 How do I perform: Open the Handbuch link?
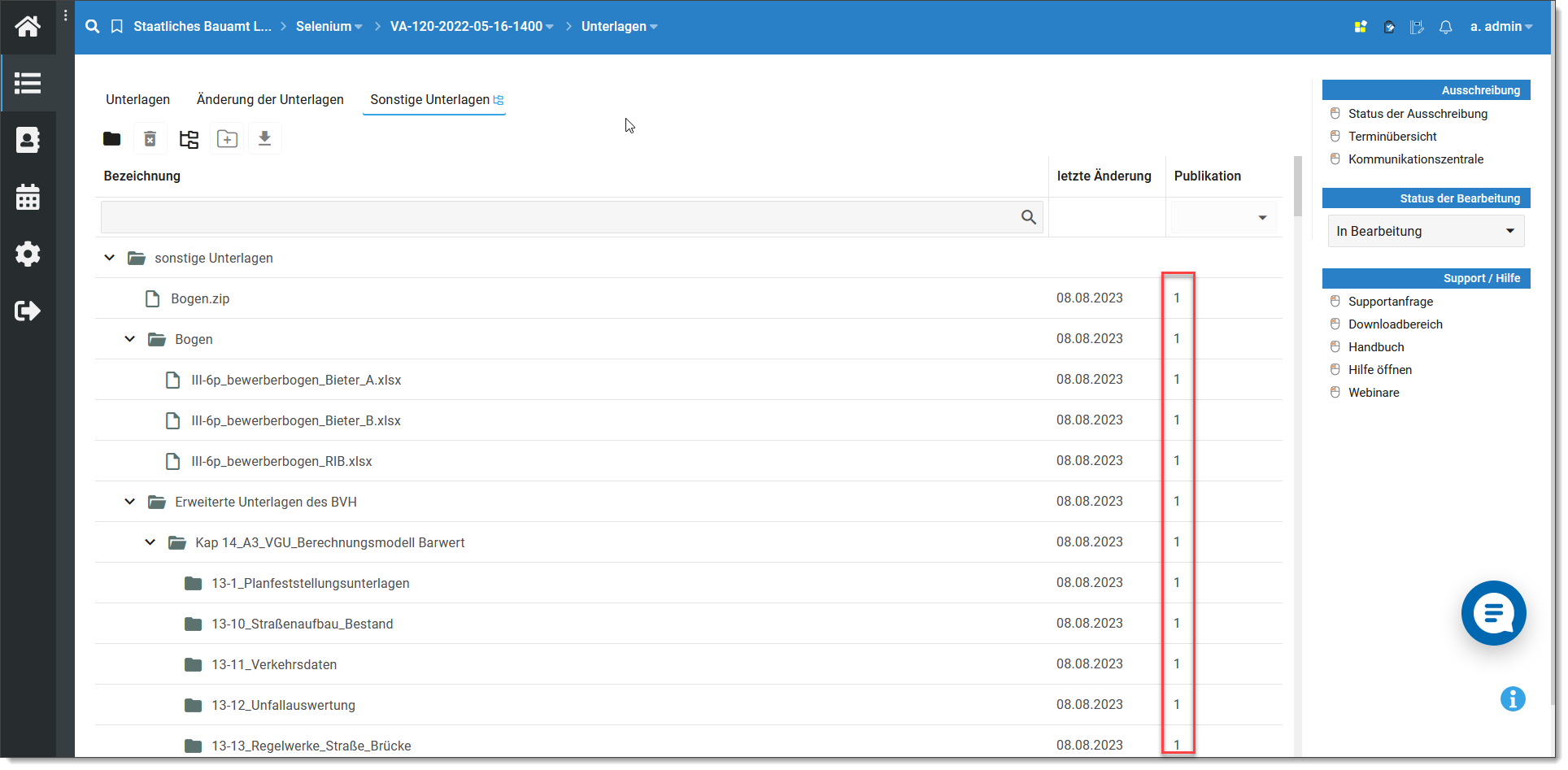[1375, 347]
